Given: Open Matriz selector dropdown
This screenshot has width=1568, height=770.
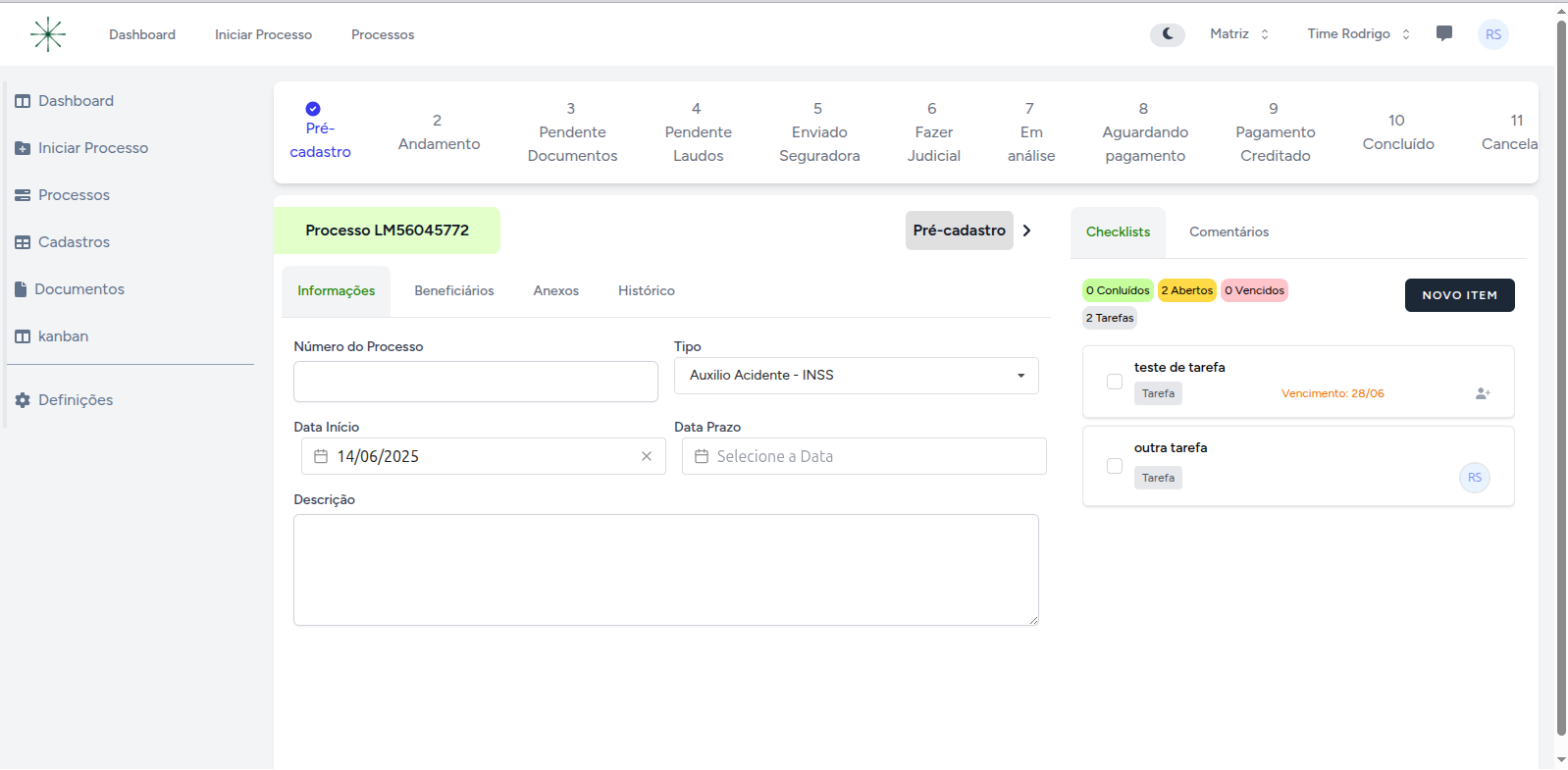Looking at the screenshot, I should [x=1239, y=34].
